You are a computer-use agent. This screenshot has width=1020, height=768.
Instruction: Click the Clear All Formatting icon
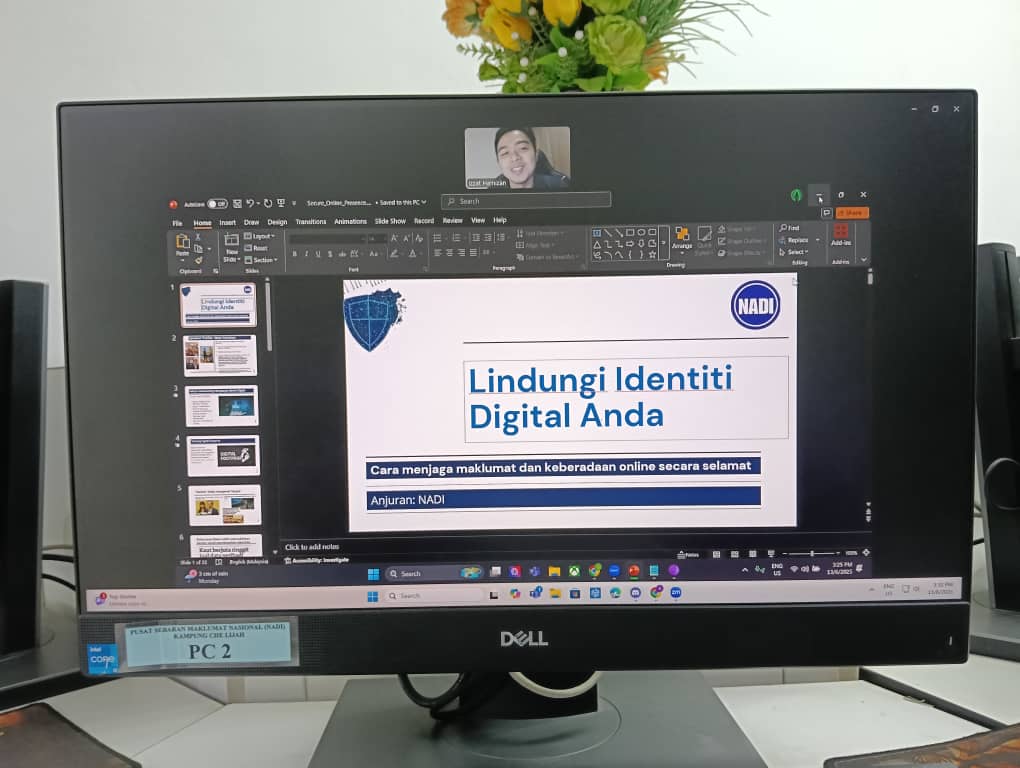(419, 239)
